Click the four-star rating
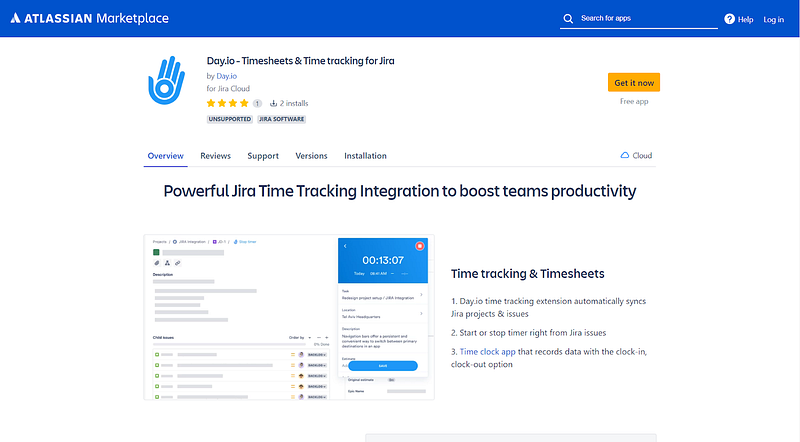Viewport: 800px width, 442px height. (x=227, y=103)
